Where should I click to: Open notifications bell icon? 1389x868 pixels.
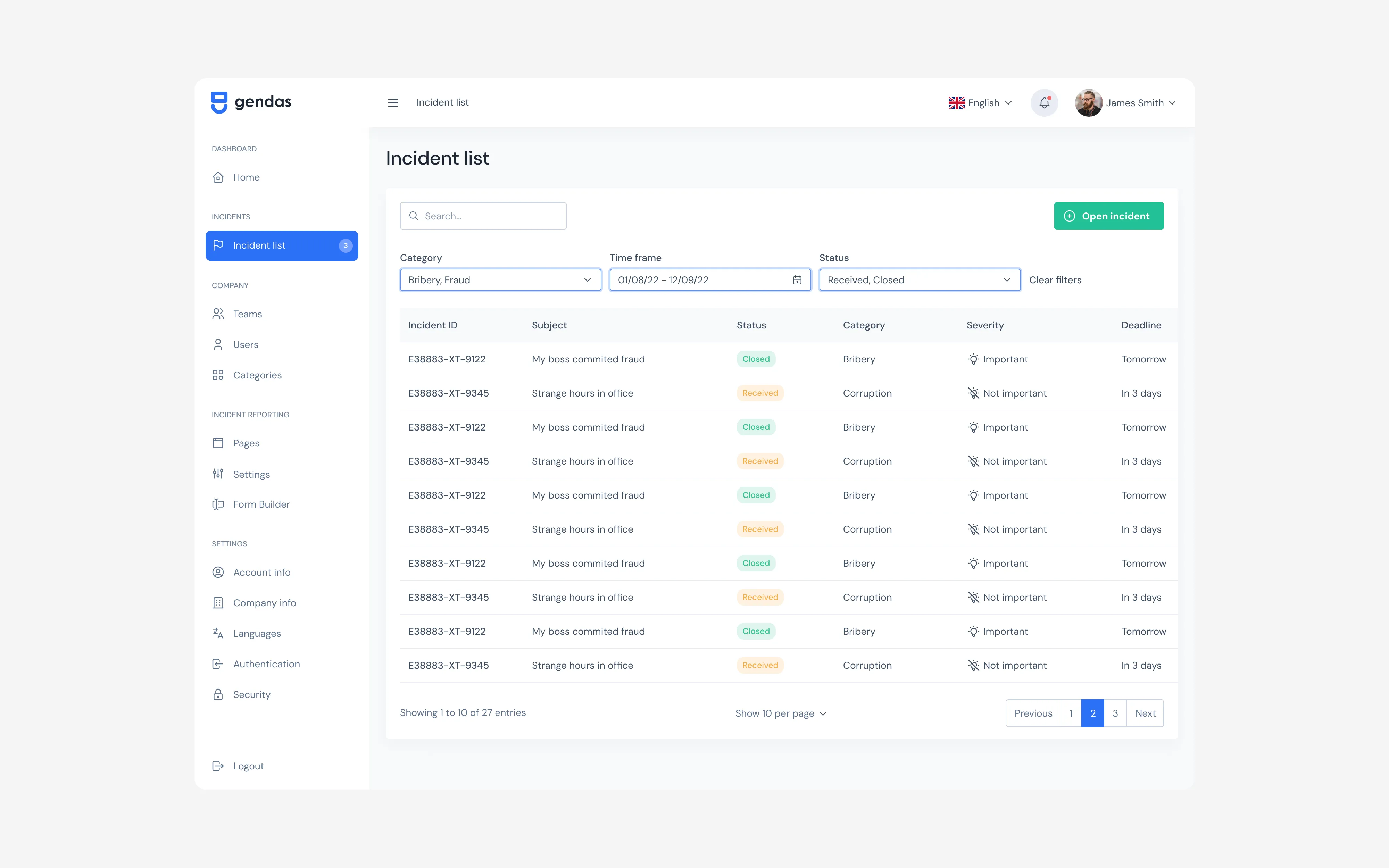[x=1044, y=103]
